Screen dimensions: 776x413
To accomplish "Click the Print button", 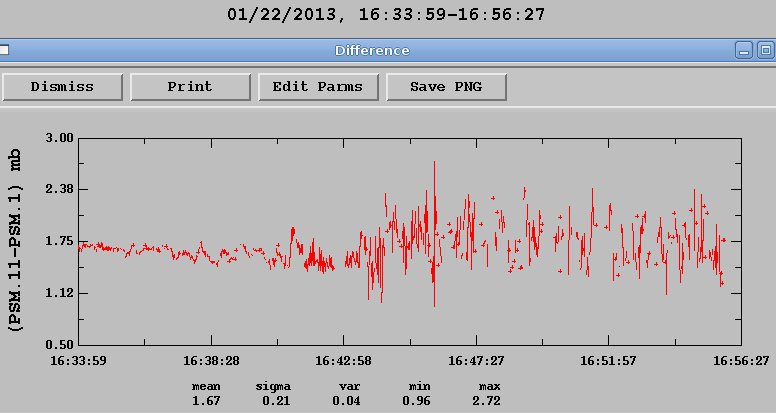I will (x=190, y=87).
